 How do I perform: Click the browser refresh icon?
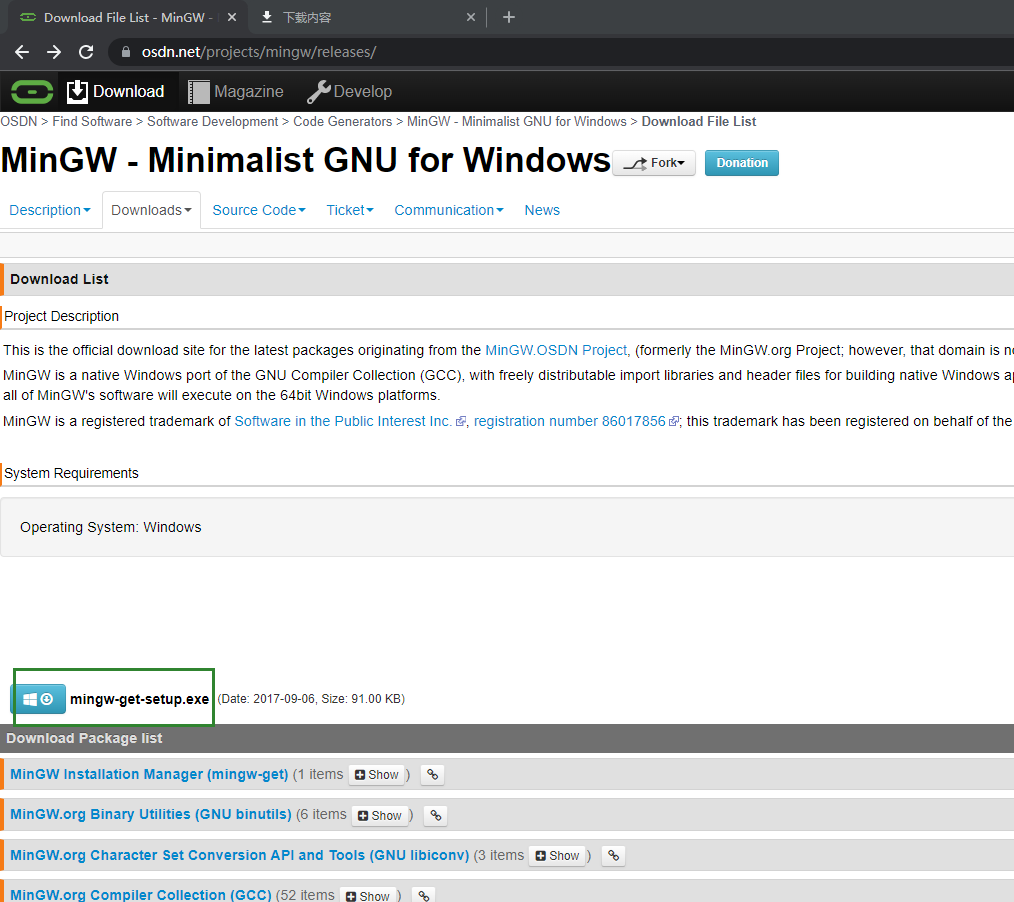(x=86, y=51)
